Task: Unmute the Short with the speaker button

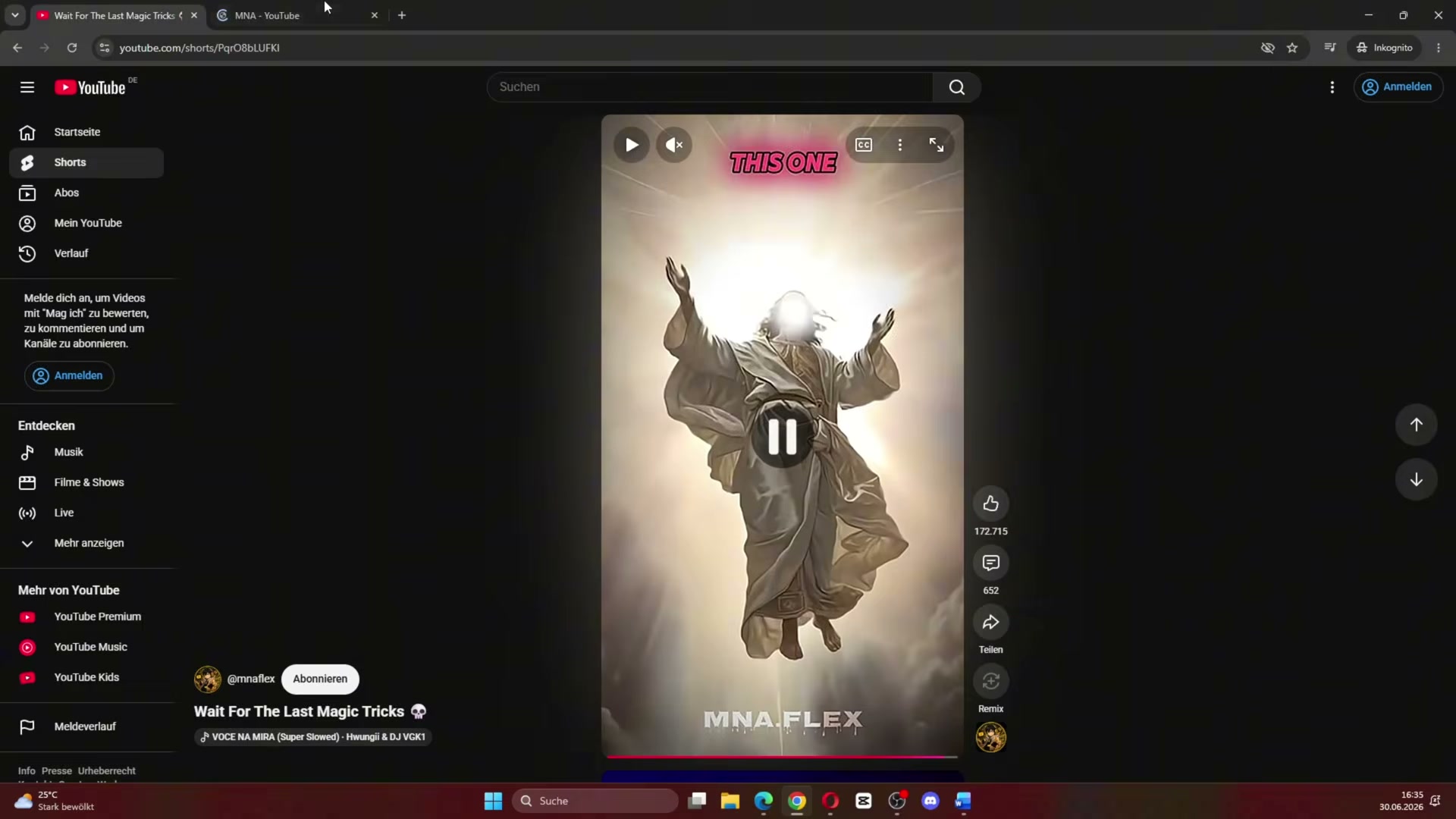Action: coord(674,145)
